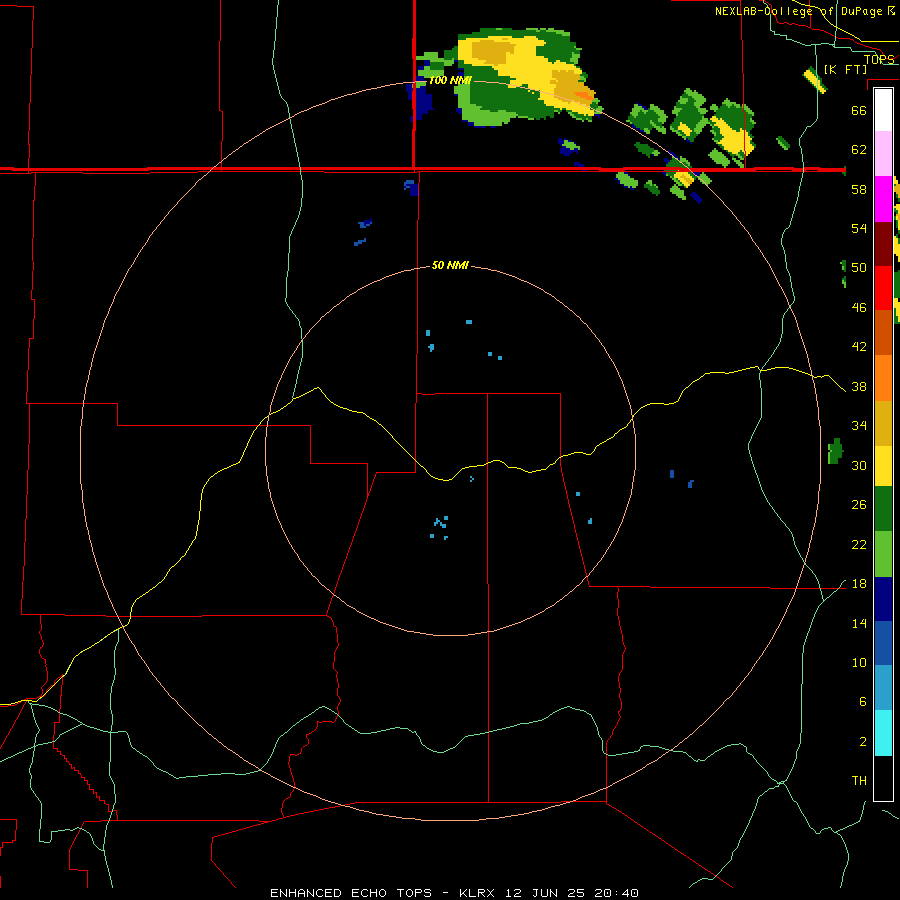Select the bright red legend swatch

point(883,288)
